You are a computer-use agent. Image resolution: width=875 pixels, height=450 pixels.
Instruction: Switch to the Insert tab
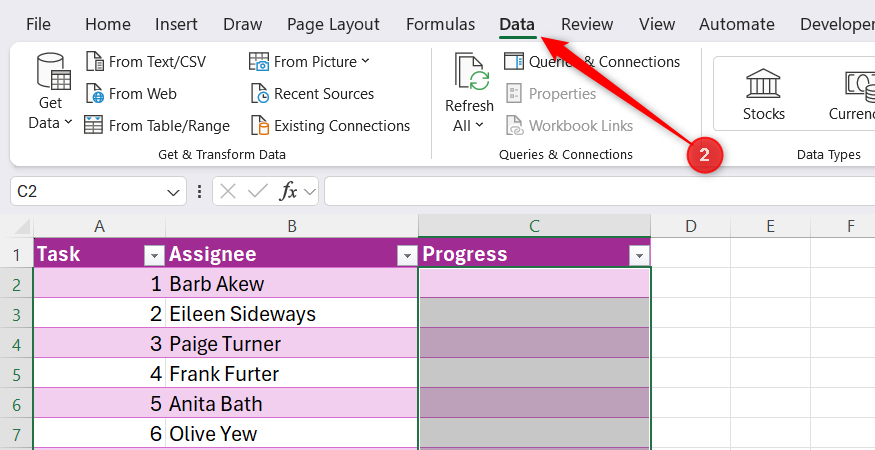coord(176,25)
